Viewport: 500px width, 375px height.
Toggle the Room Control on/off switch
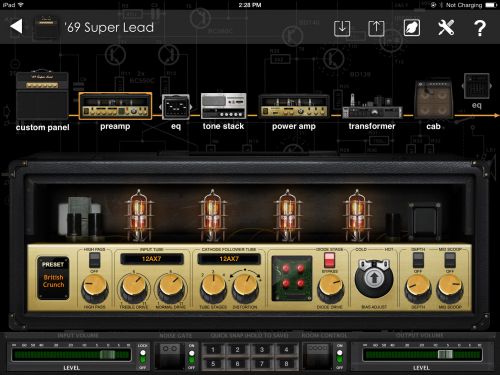click(x=339, y=357)
